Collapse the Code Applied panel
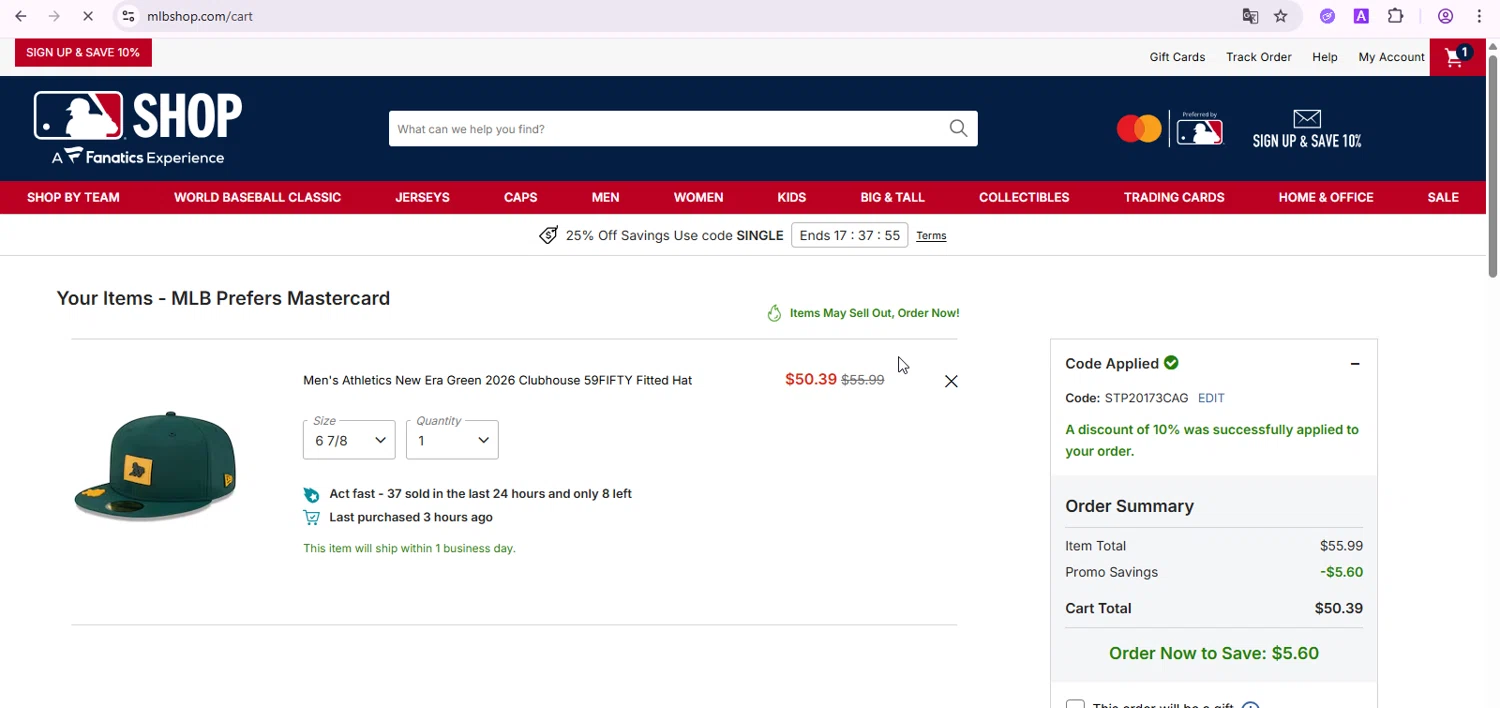 point(1355,364)
